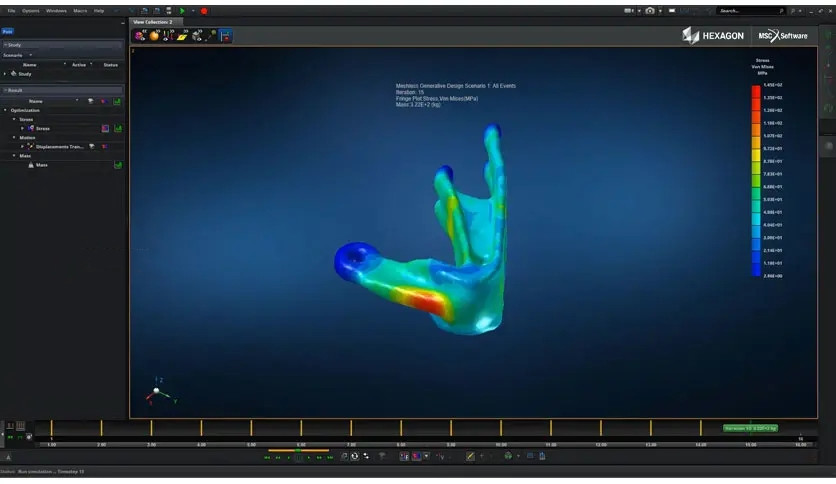836x484 pixels.
Task: Expand the Study tree row
Action: 5,74
